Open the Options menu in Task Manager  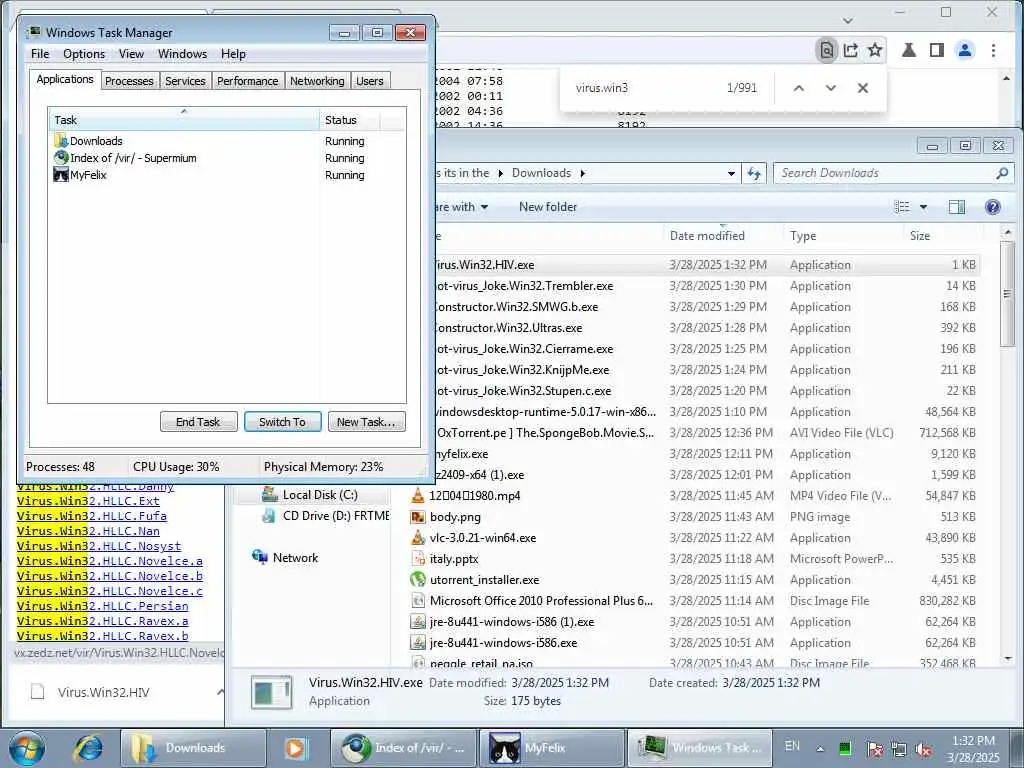84,54
